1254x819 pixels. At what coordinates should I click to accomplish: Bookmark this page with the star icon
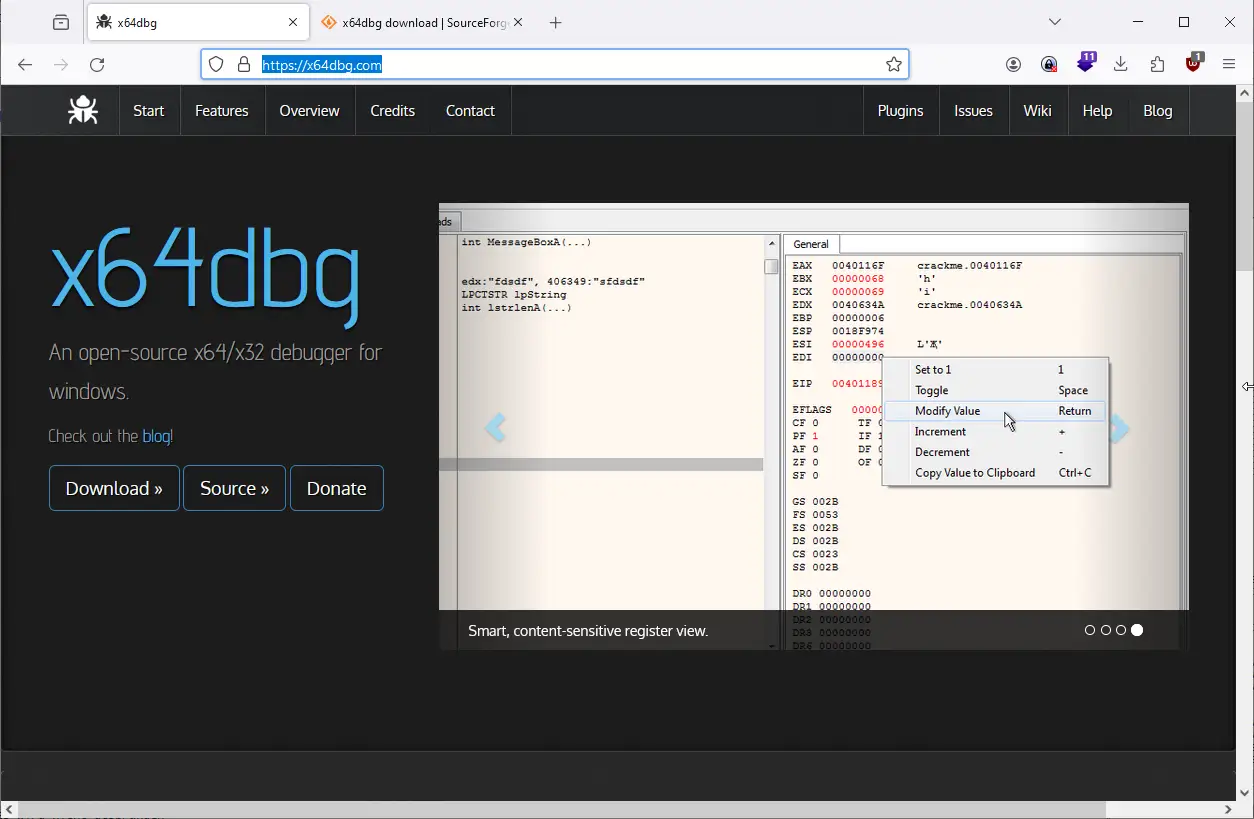(894, 65)
